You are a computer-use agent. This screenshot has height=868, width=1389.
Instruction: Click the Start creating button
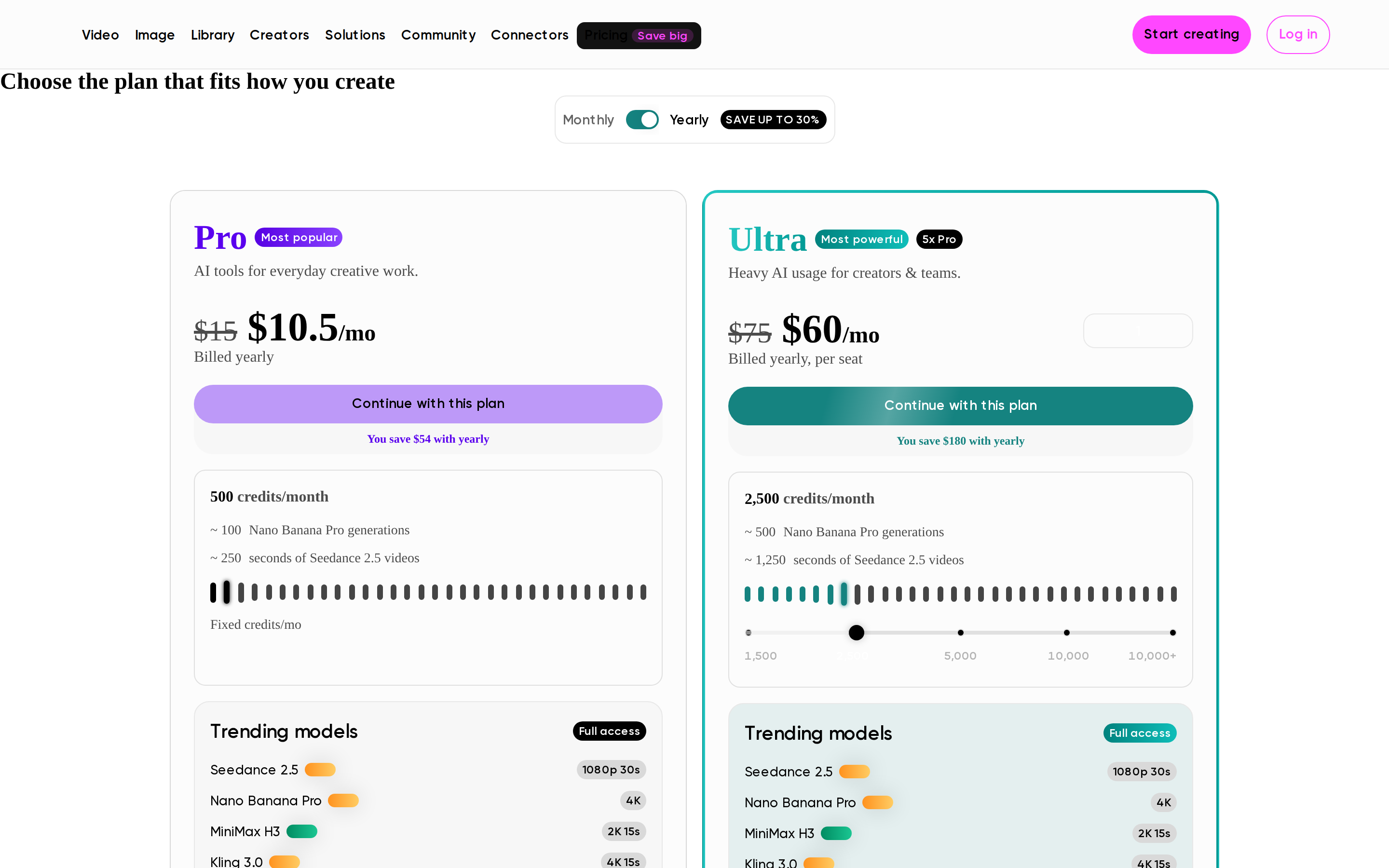tap(1191, 34)
